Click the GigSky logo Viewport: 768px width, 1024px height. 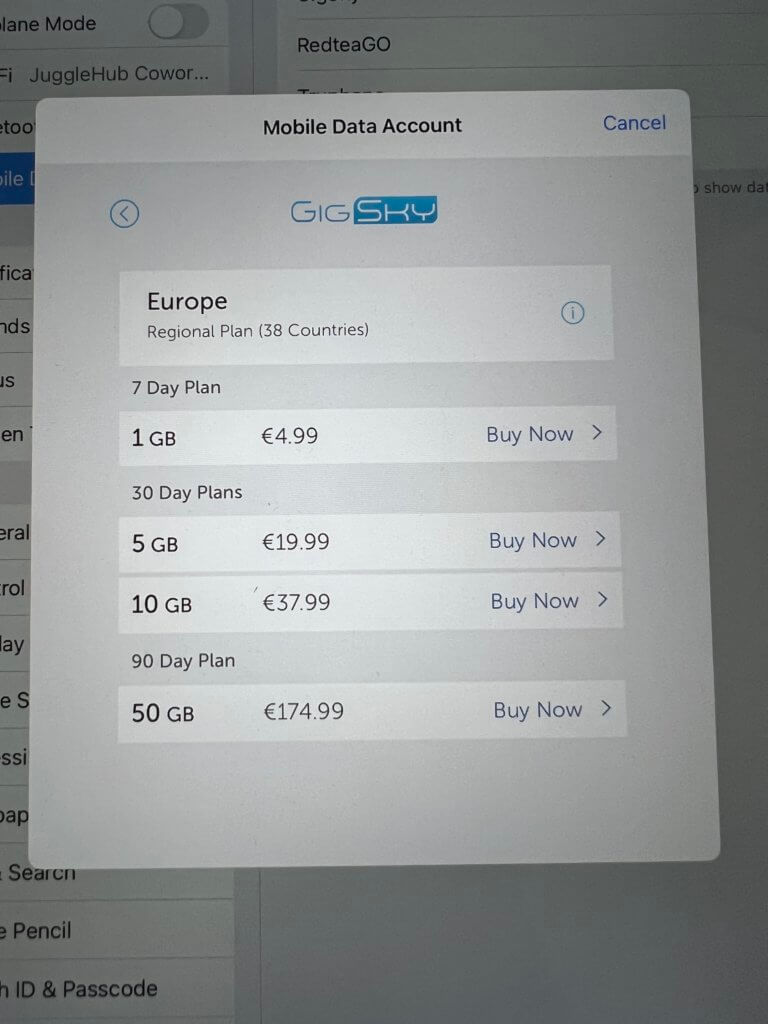pyautogui.click(x=364, y=210)
